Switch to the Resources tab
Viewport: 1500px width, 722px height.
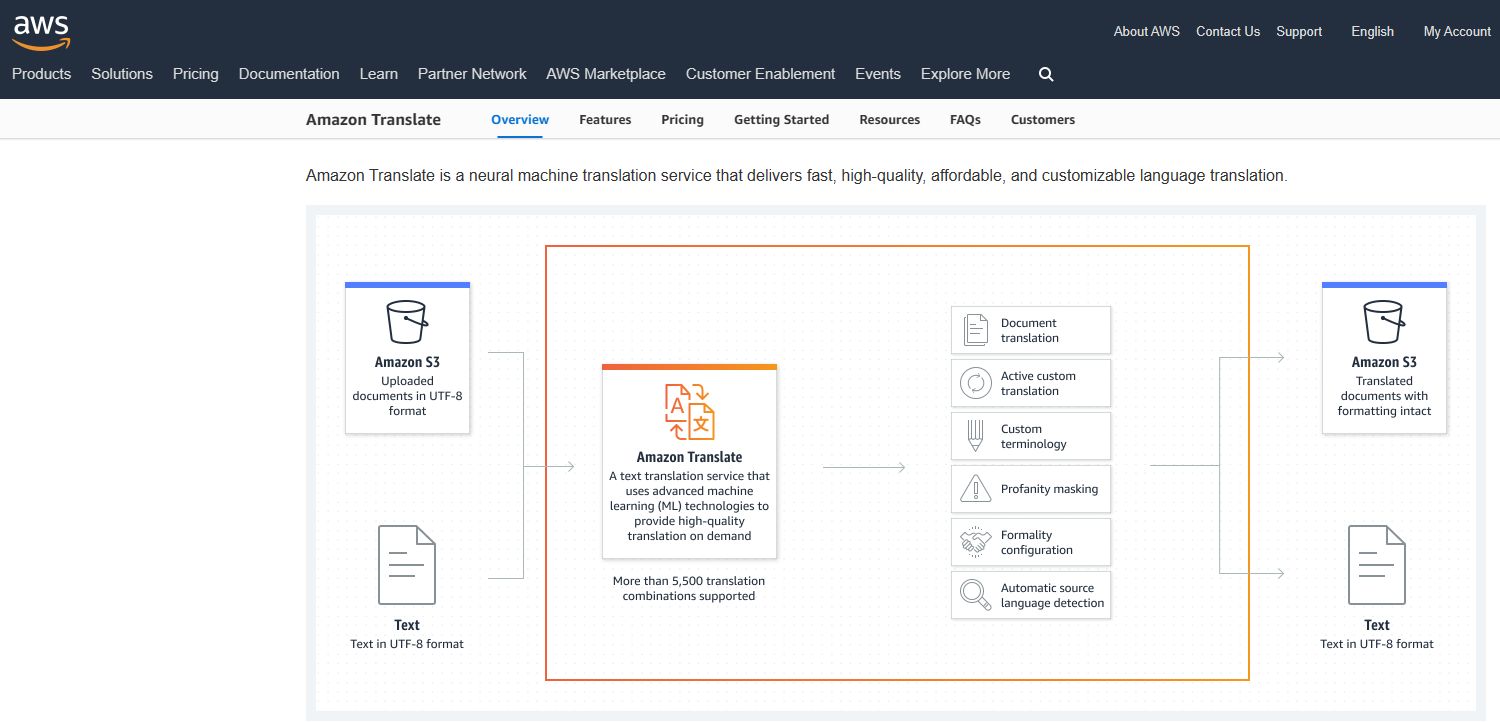(x=889, y=119)
